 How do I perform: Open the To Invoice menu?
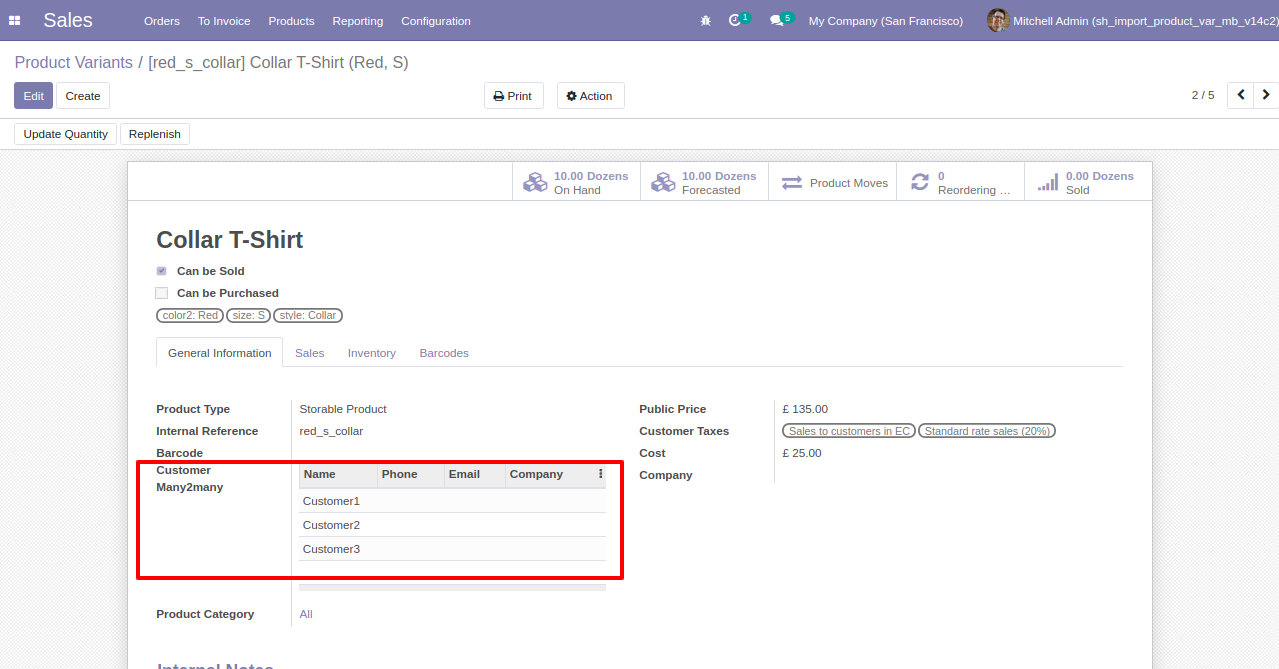[x=224, y=21]
